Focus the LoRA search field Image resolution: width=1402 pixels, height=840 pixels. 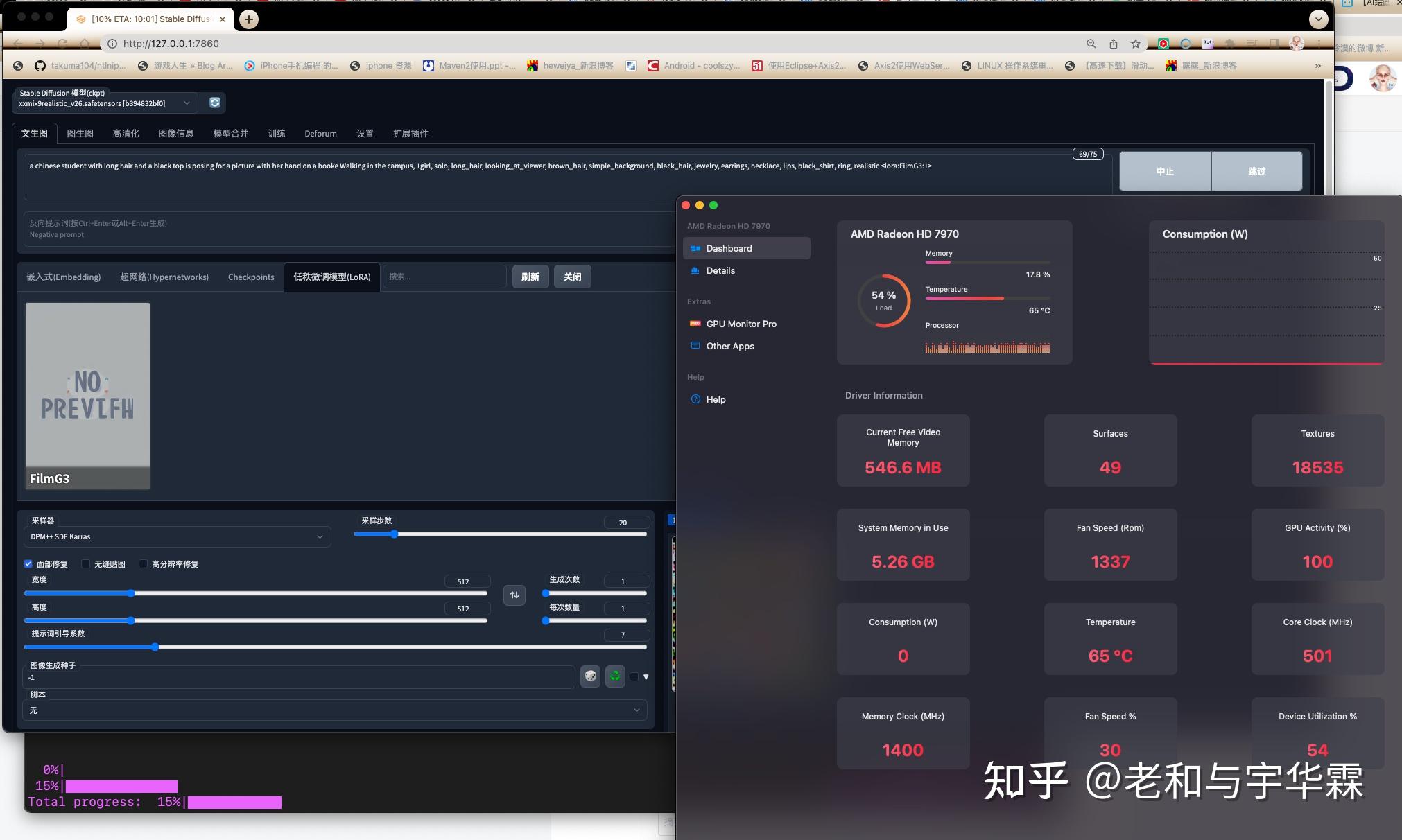pyautogui.click(x=444, y=277)
